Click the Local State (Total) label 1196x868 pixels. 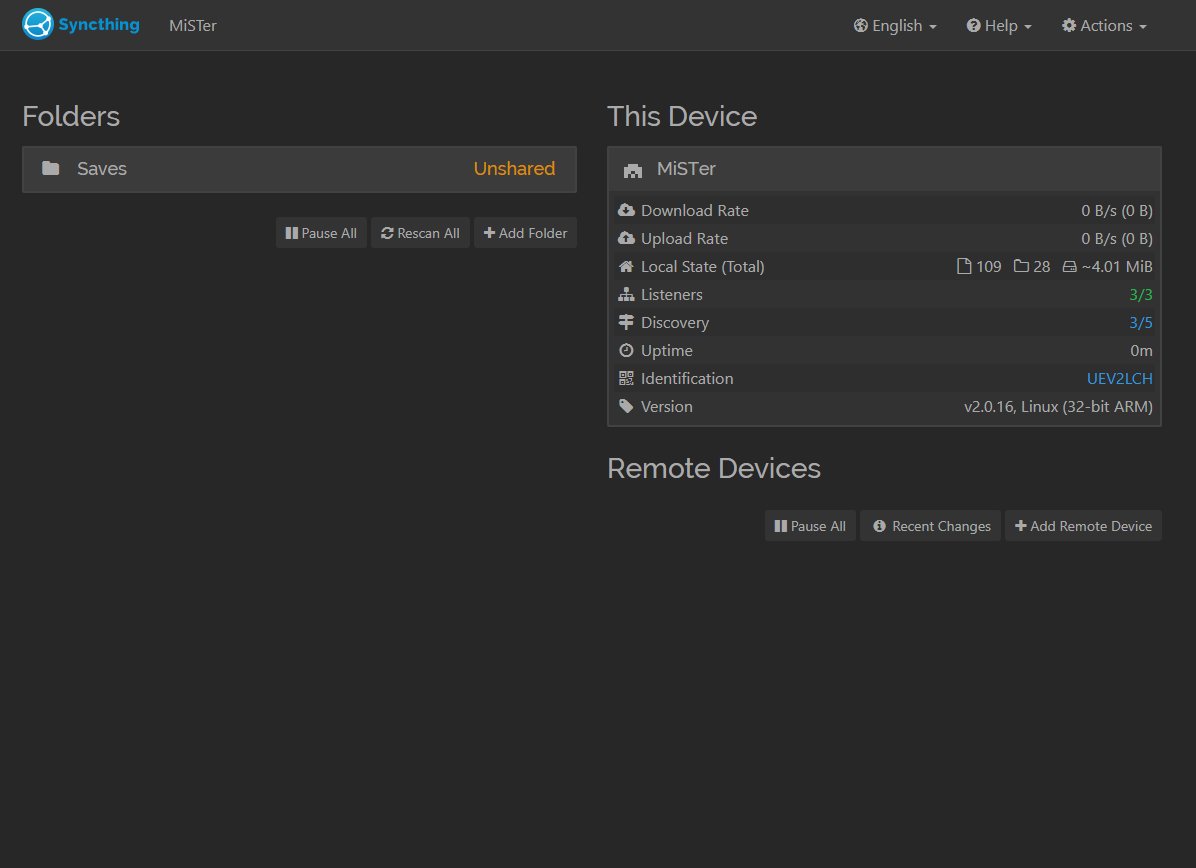coord(702,266)
